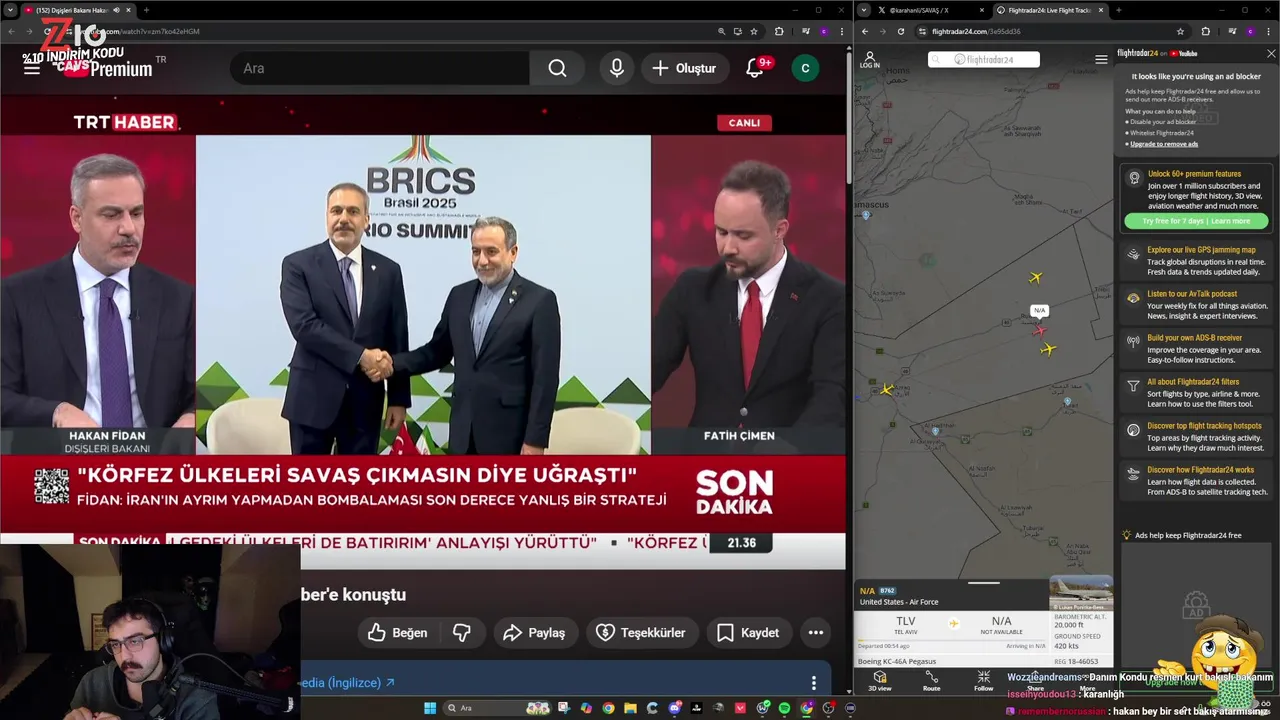Open the YouTube hamburger guide menu
The height and width of the screenshot is (720, 1280).
pos(32,68)
